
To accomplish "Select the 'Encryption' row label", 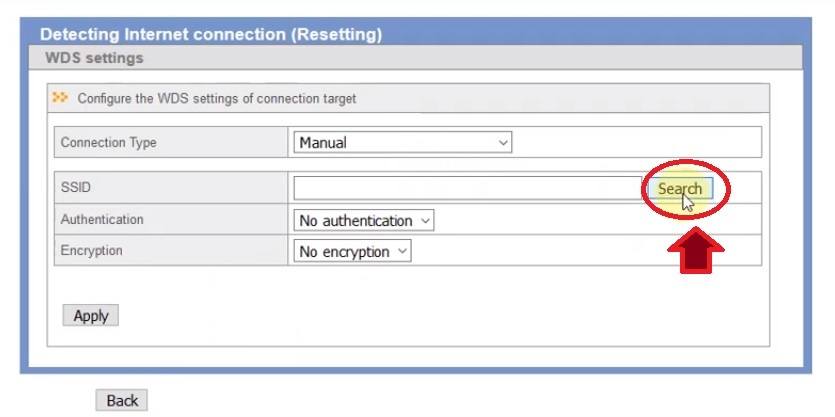I will tap(92, 251).
